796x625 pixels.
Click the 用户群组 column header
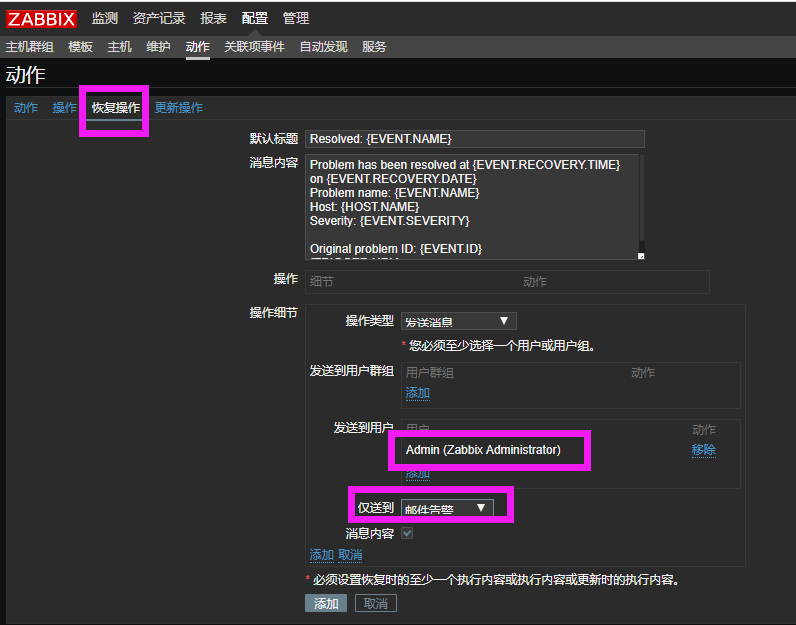pos(429,373)
